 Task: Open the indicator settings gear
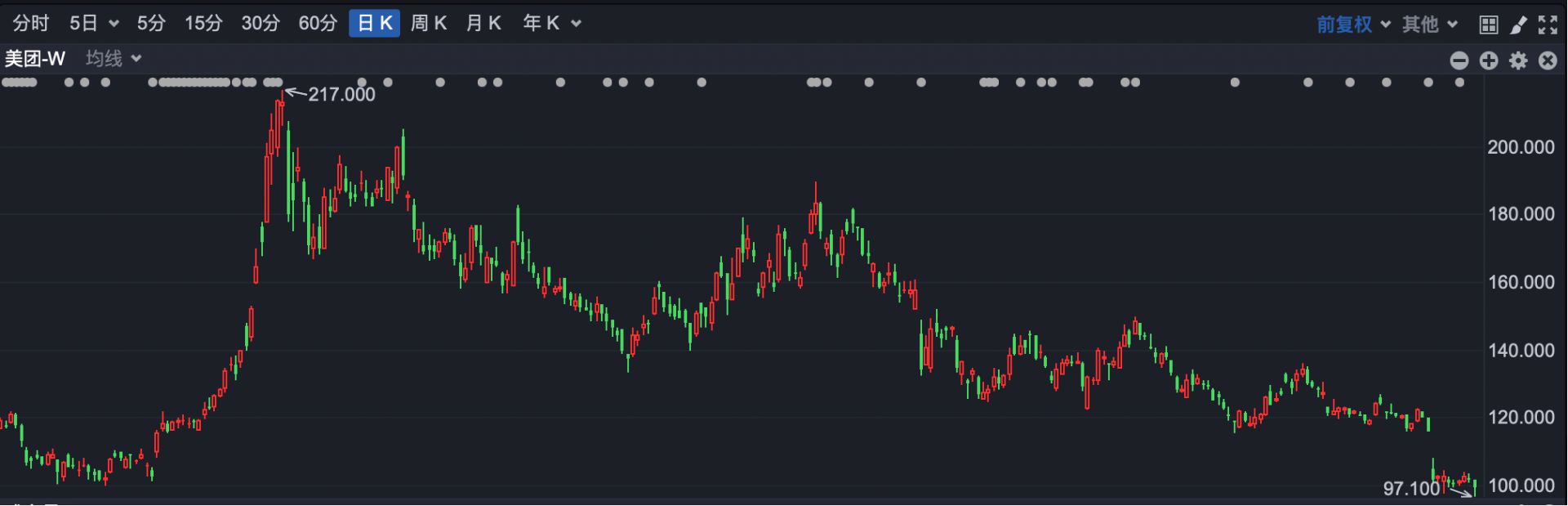coord(1518,60)
